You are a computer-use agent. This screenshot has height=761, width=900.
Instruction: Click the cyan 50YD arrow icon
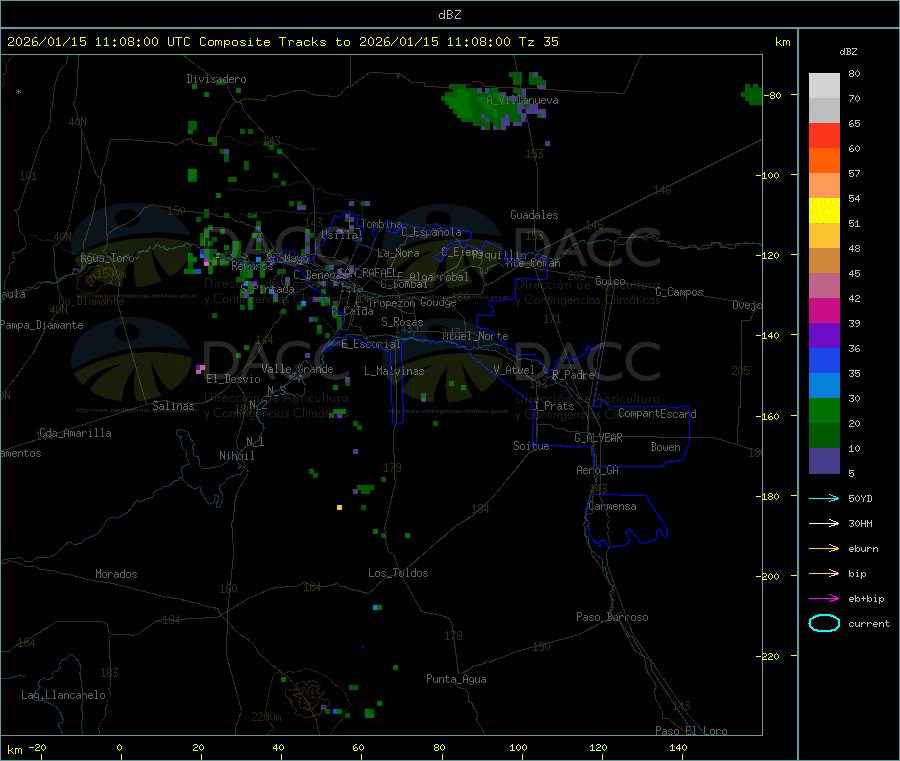tap(824, 498)
